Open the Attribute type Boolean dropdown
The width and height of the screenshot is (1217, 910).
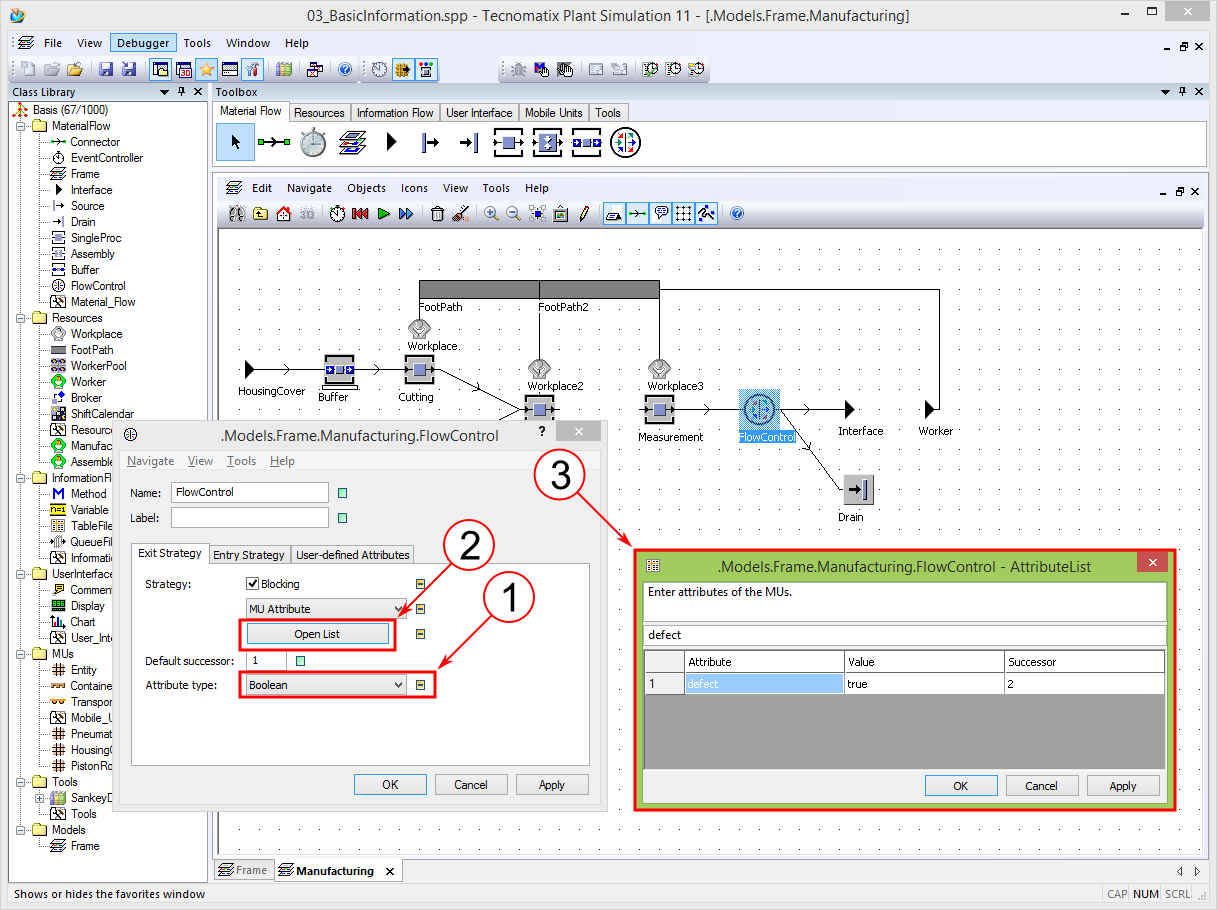[x=327, y=685]
